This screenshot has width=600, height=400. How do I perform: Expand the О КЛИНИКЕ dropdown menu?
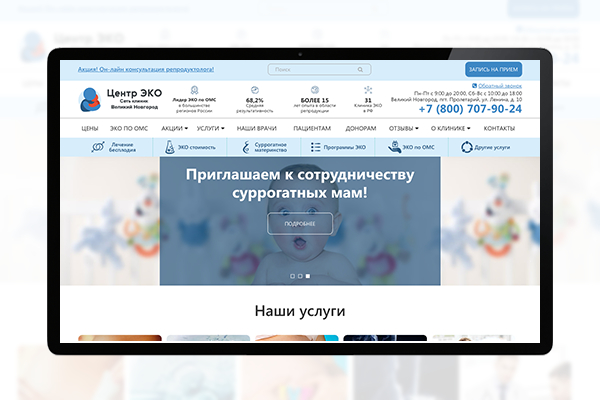450,128
